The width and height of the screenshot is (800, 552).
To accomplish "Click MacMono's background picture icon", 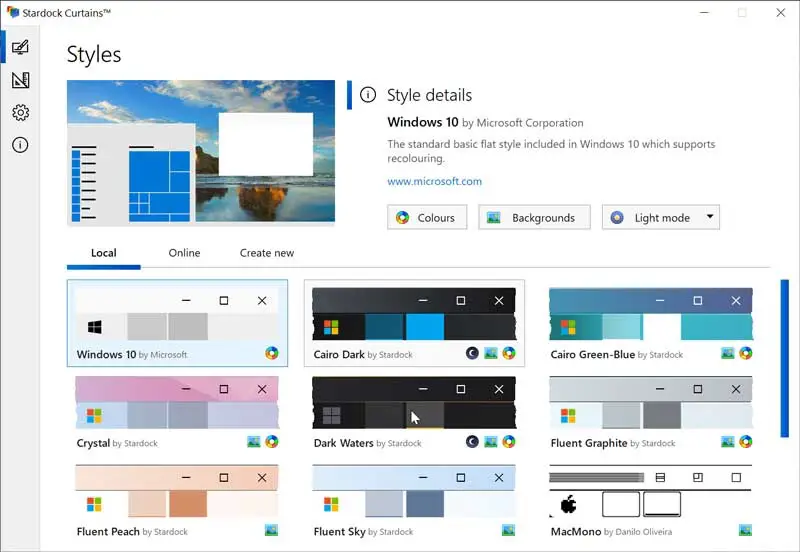I will tap(745, 531).
